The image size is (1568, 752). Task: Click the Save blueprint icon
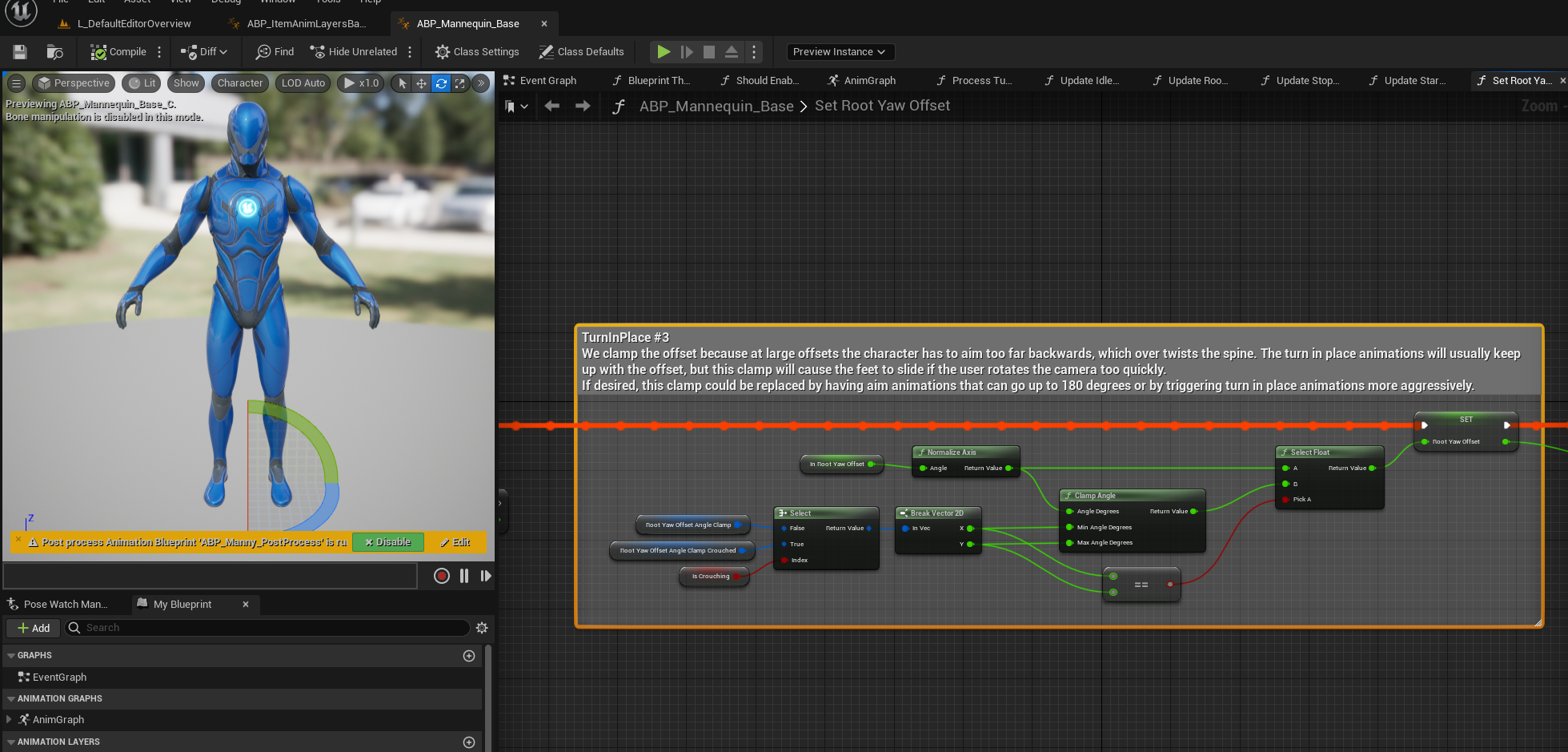(20, 52)
